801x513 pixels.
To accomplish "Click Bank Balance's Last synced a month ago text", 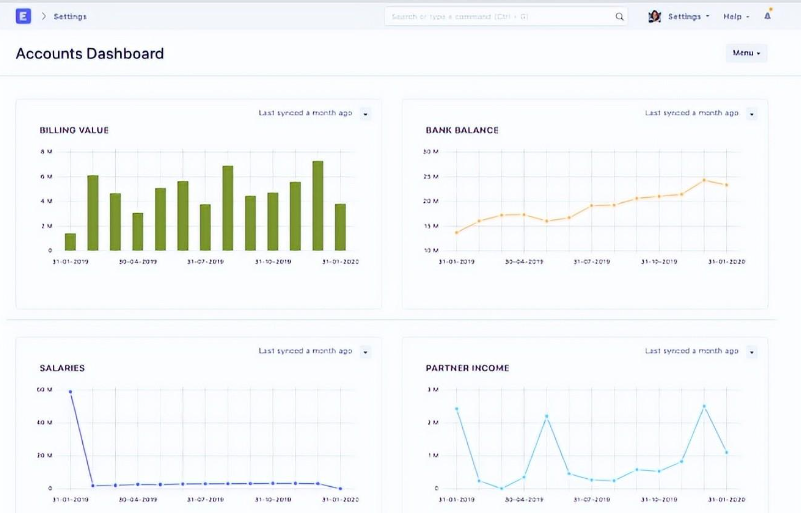I will tap(692, 113).
